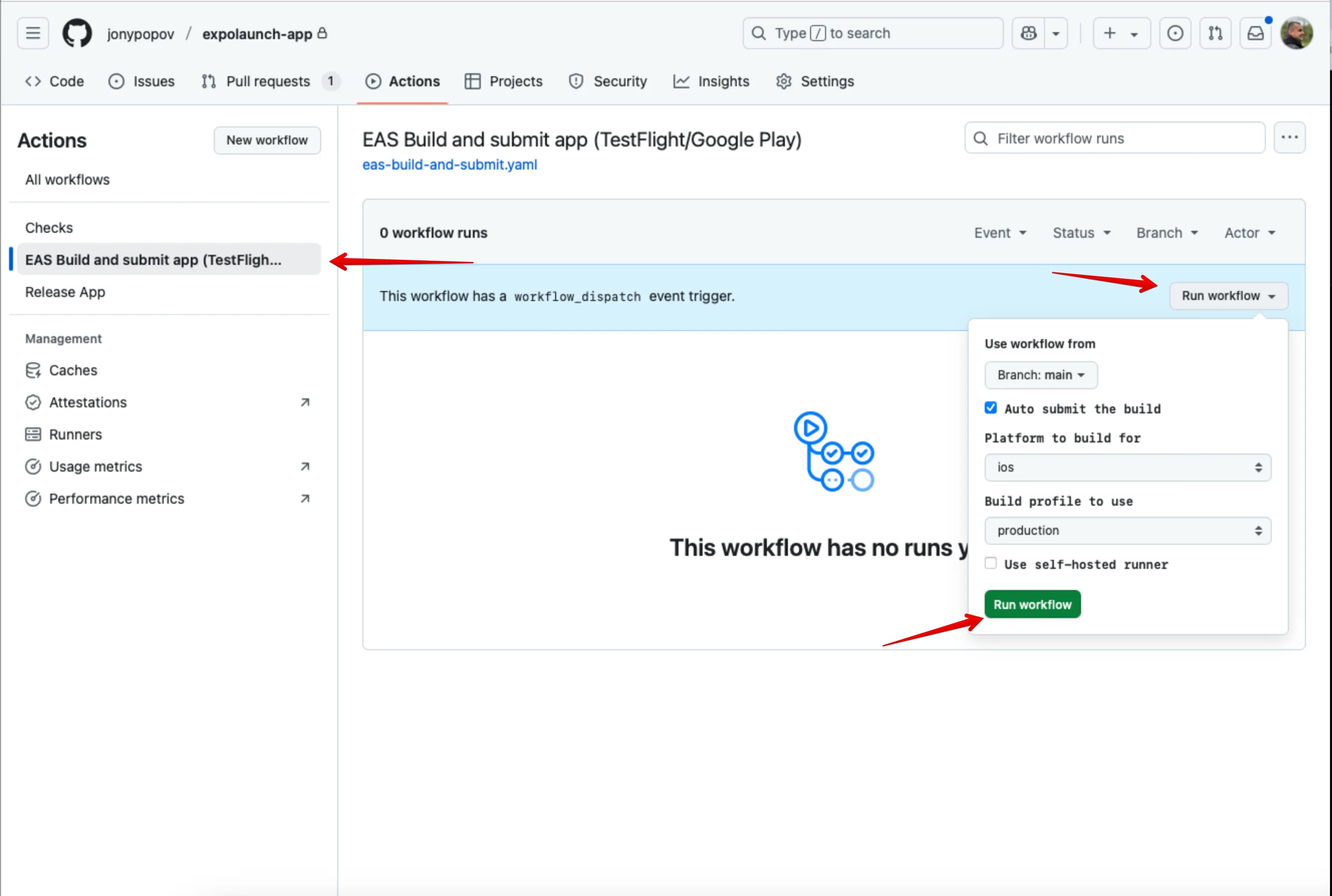Screen dimensions: 1332x896
Task: Click the green Run workflow button
Action: (1032, 604)
